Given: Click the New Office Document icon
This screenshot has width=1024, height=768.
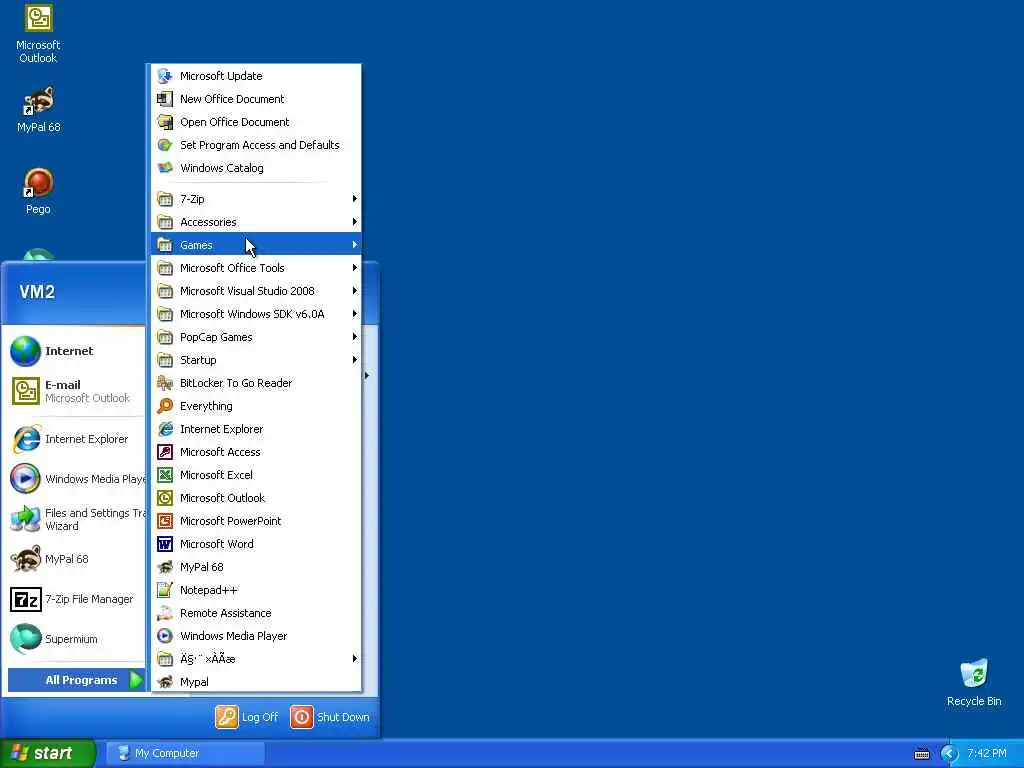Looking at the screenshot, I should coord(165,99).
